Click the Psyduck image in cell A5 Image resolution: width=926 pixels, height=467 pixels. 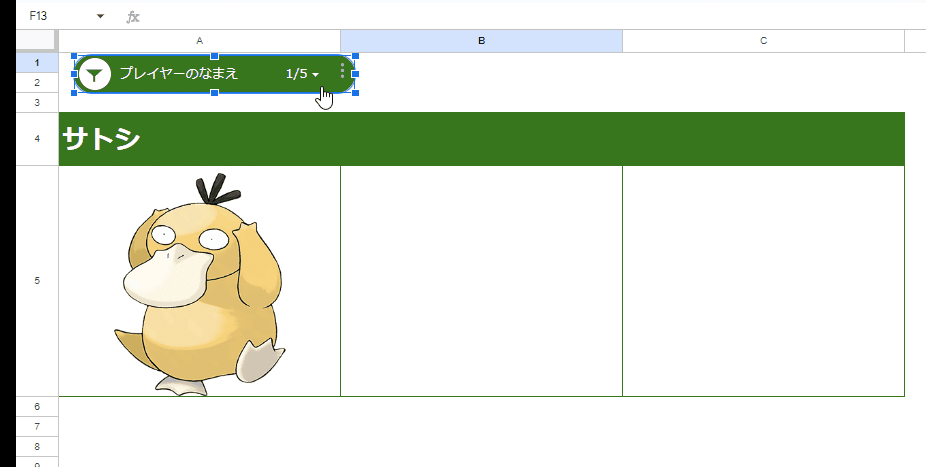(200, 283)
